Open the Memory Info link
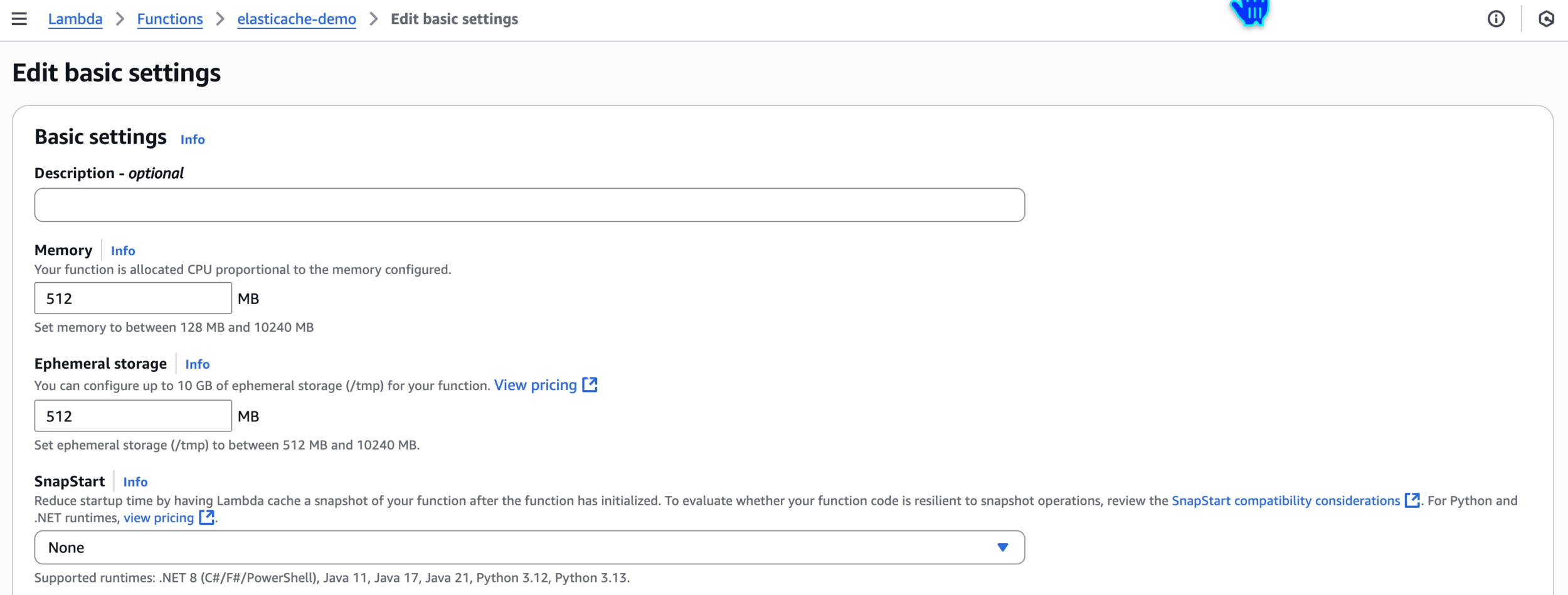1568x595 pixels. pos(123,251)
